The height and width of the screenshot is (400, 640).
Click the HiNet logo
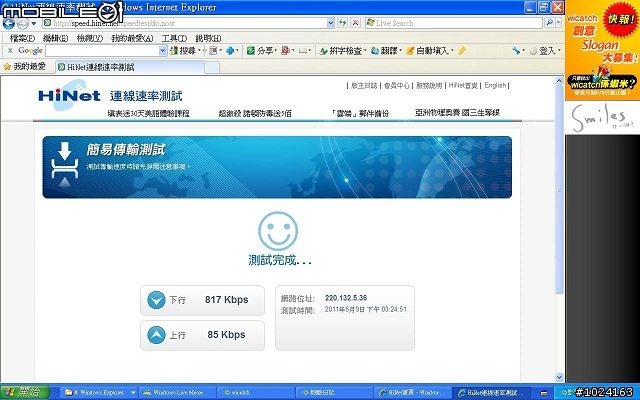(x=69, y=96)
